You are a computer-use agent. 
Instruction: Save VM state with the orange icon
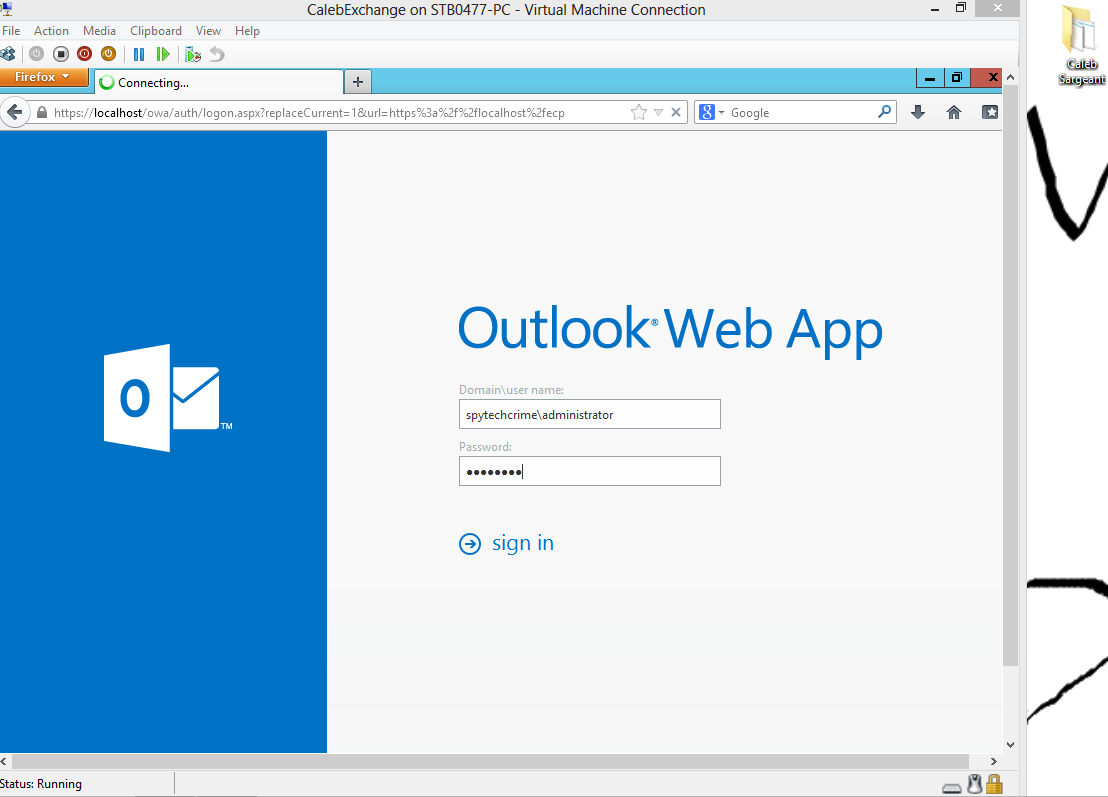108,54
